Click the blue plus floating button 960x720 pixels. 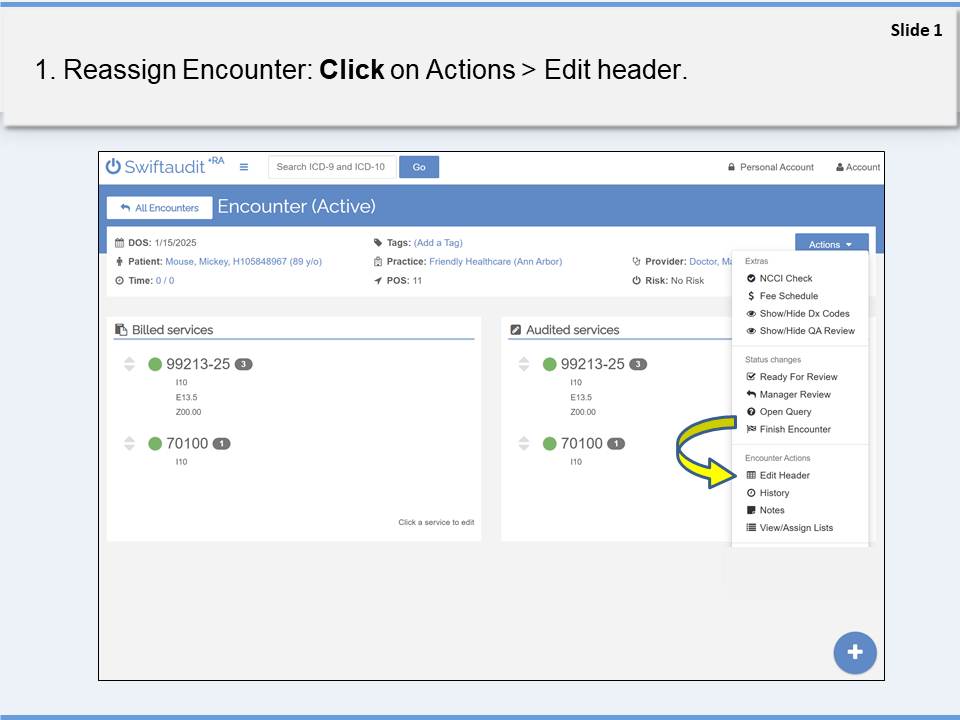[854, 652]
